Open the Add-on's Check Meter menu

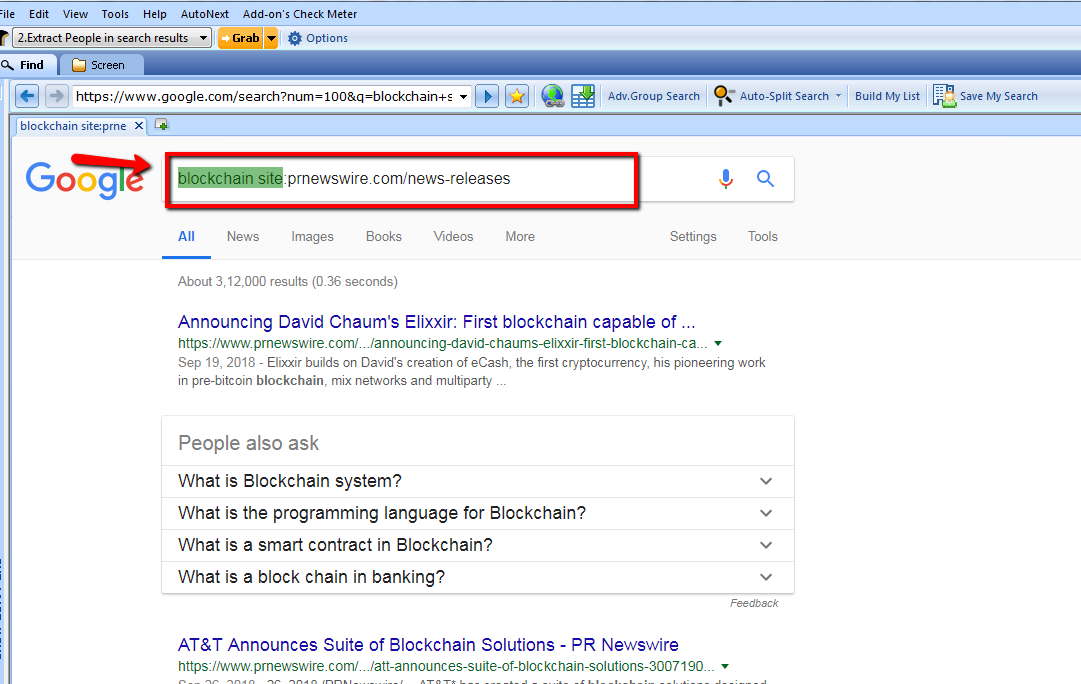[300, 14]
